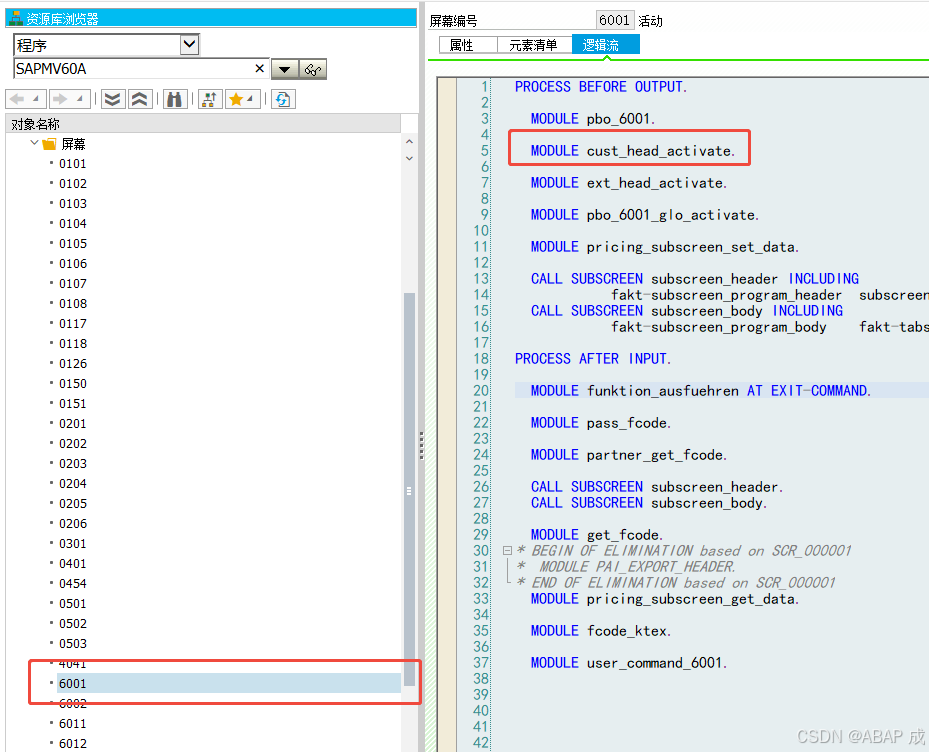Select screen 6011 in the object list
This screenshot has height=752, width=929.
[73, 723]
